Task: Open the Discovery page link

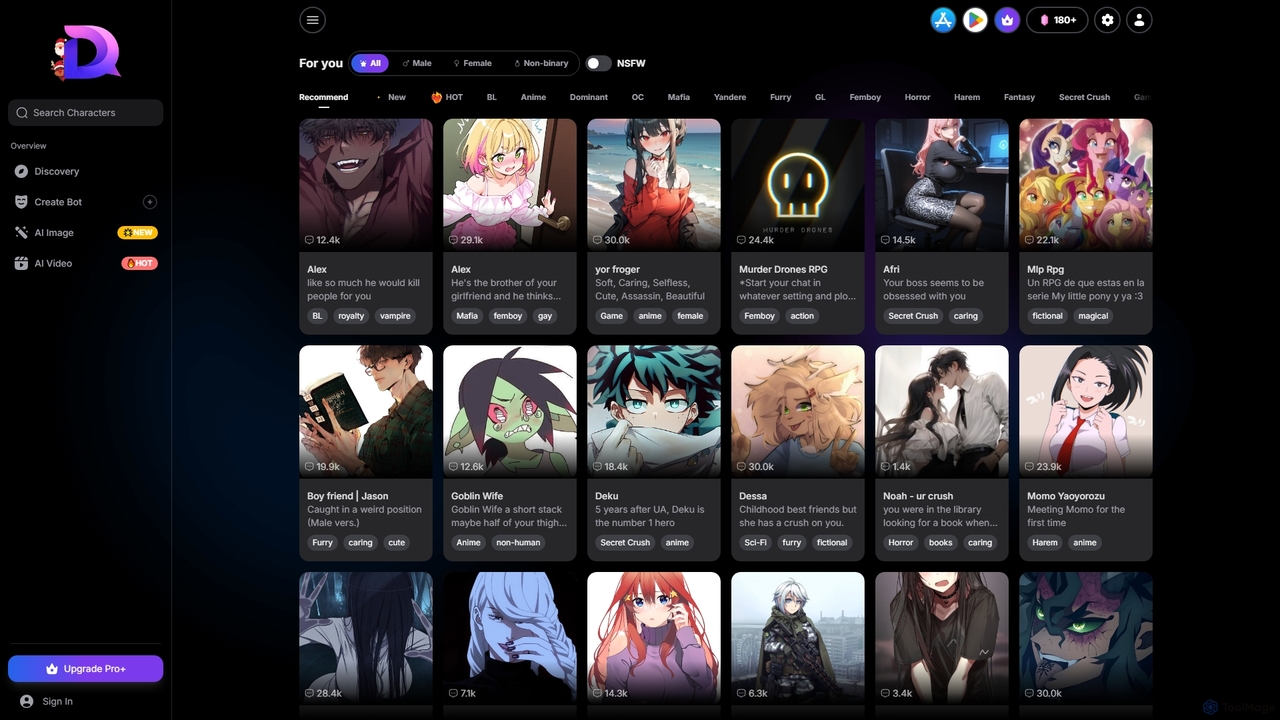Action: [57, 171]
